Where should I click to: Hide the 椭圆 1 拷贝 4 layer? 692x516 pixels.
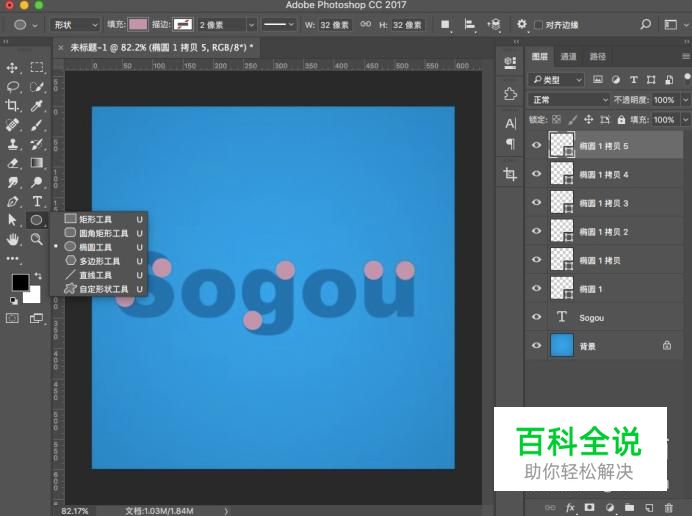coord(536,174)
